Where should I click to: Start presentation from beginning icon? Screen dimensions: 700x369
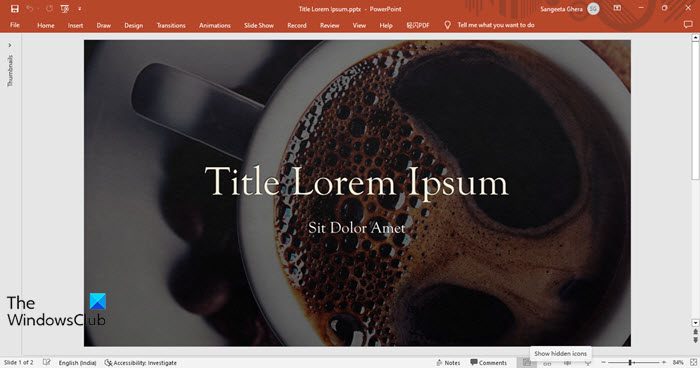(65, 8)
